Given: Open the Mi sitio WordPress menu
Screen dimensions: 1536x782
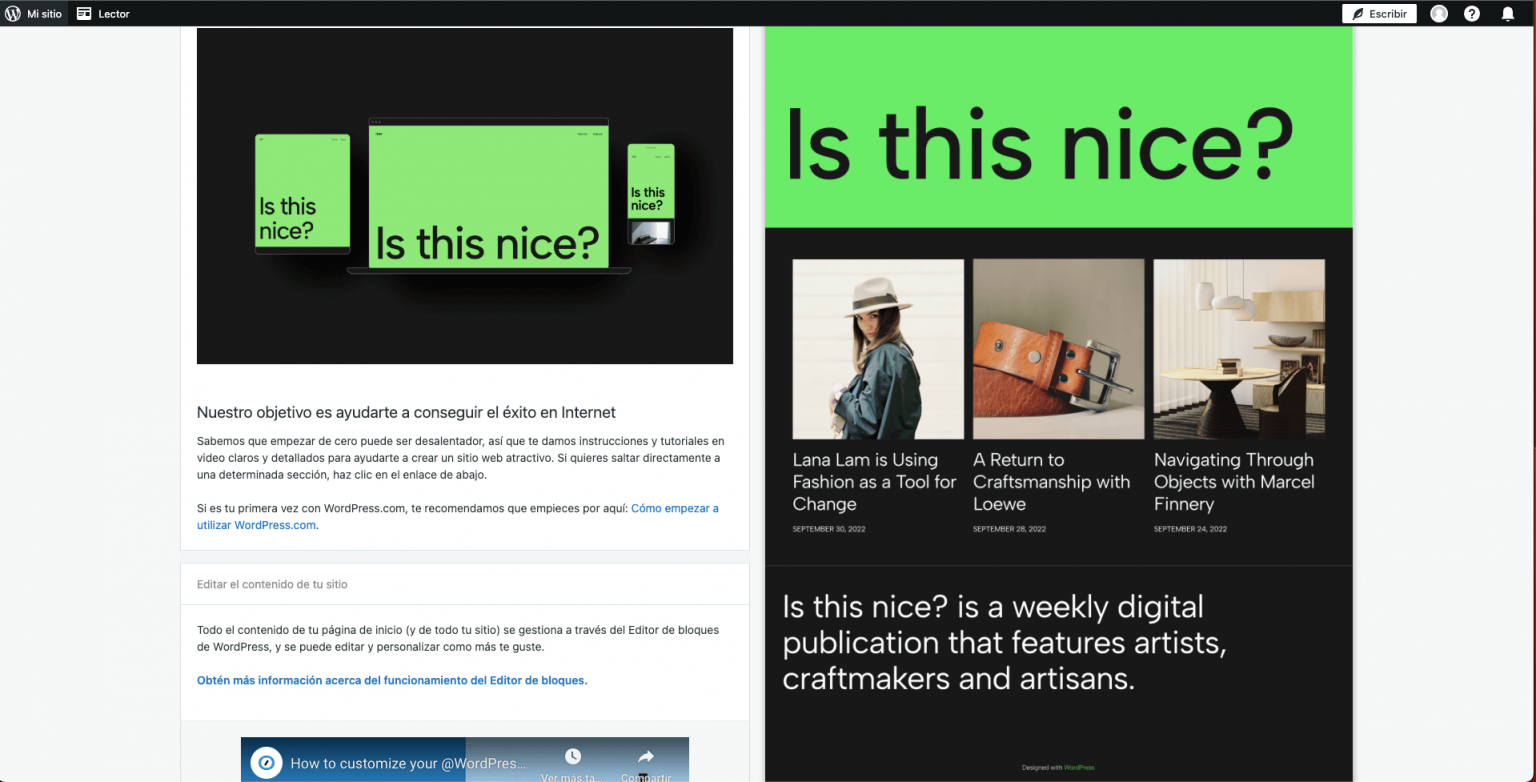Looking at the screenshot, I should tap(34, 14).
